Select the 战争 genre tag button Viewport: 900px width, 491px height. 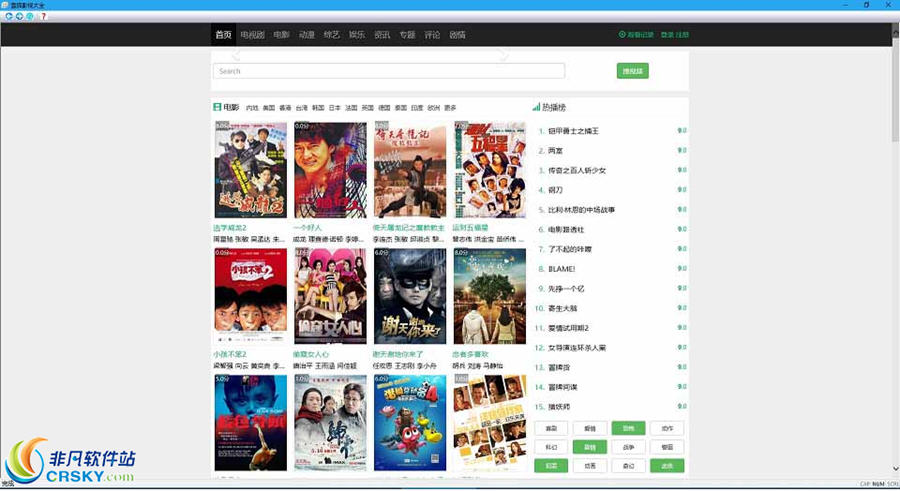tap(629, 447)
